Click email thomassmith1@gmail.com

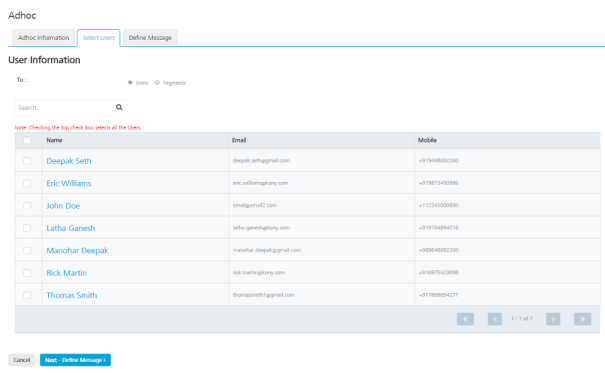(x=264, y=295)
